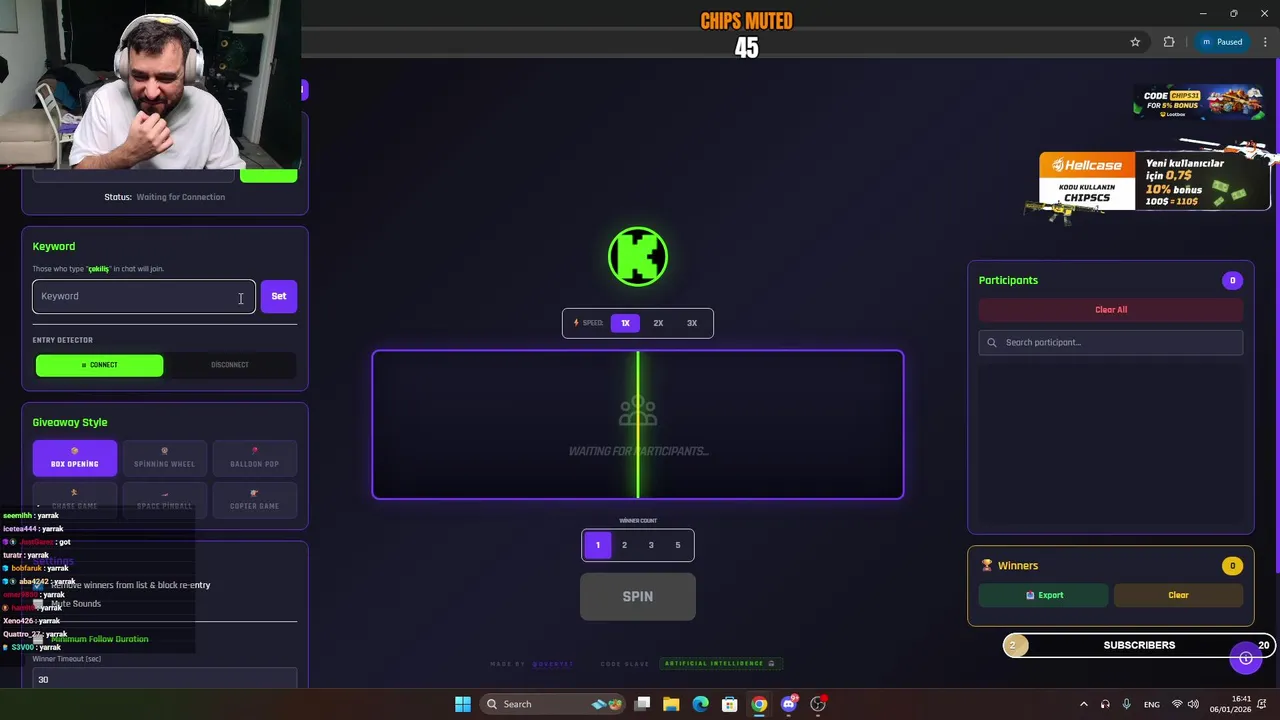Image resolution: width=1280 pixels, height=720 pixels.
Task: Set winner count to 2
Action: [x=624, y=545]
